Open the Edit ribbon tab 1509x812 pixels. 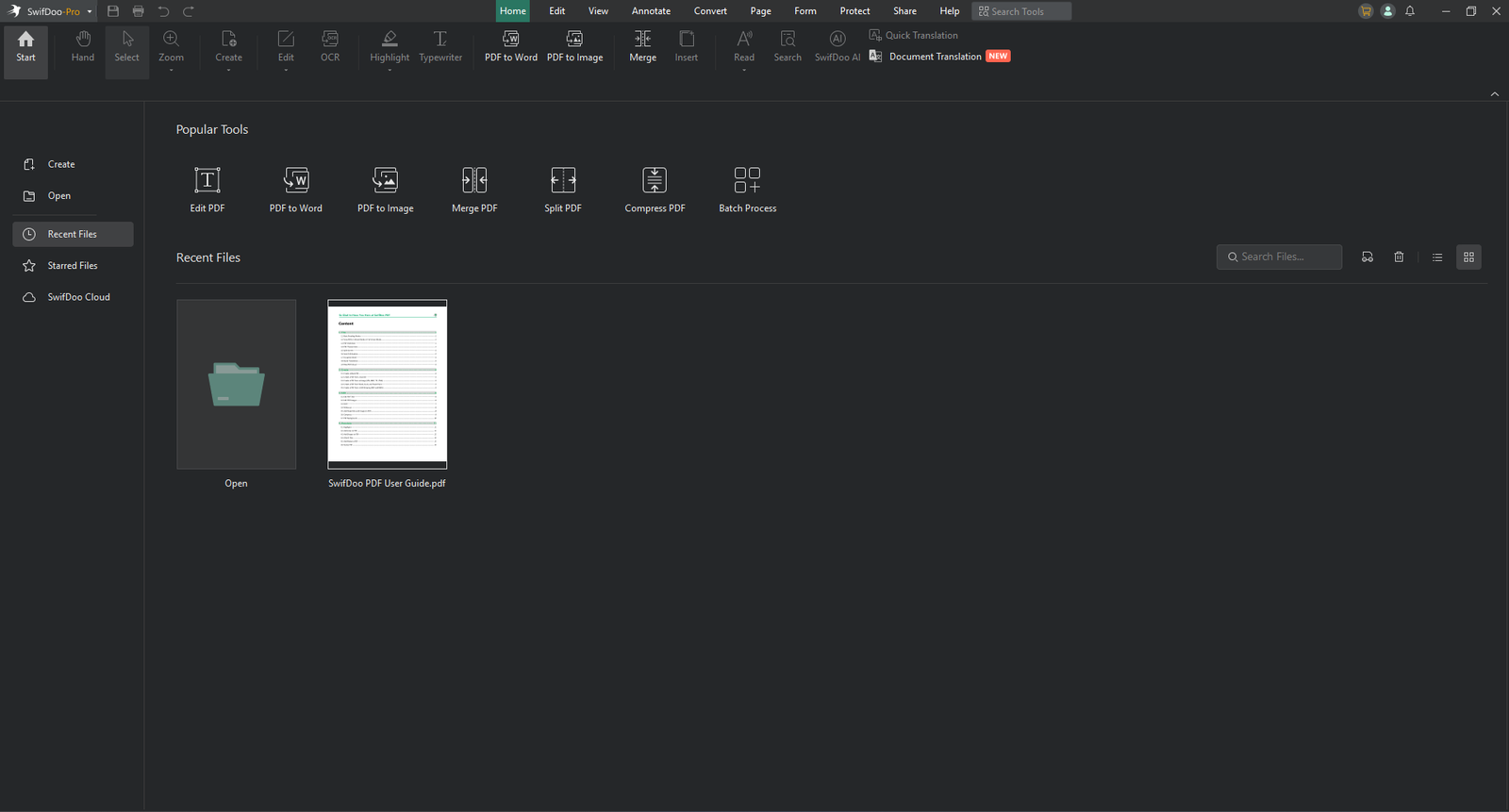pos(557,11)
